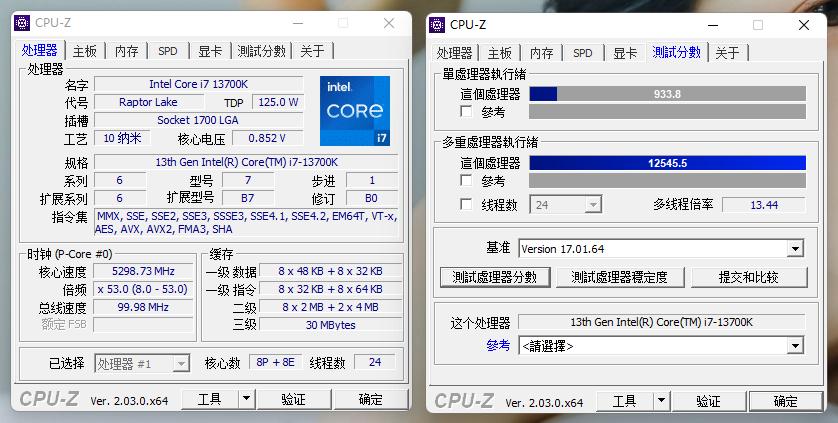This screenshot has width=838, height=423.
Task: Click empty multi-thread 參考 bar
Action: coord(668,180)
